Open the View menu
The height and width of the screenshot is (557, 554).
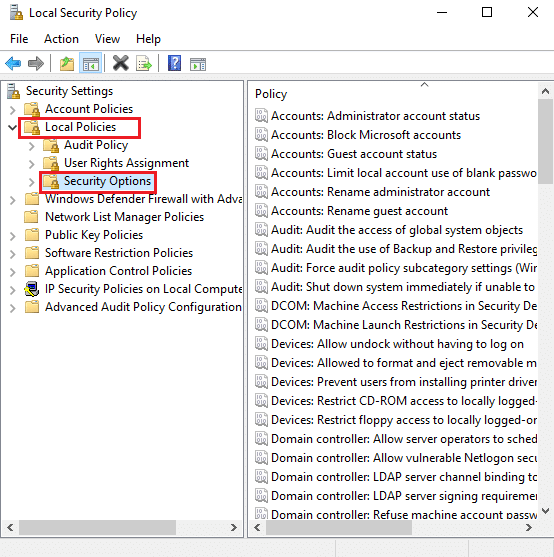(107, 39)
